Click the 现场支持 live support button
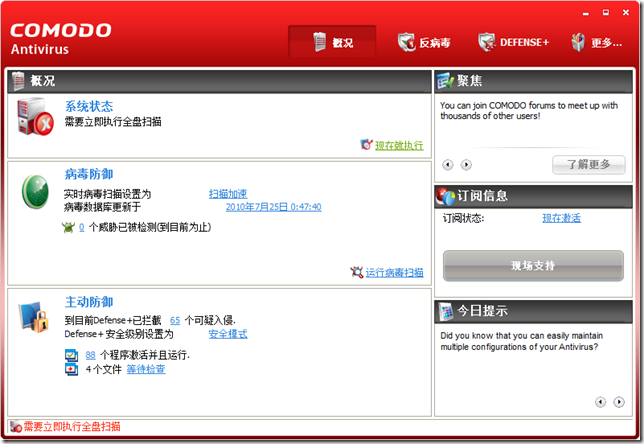The image size is (644, 444). click(x=533, y=266)
